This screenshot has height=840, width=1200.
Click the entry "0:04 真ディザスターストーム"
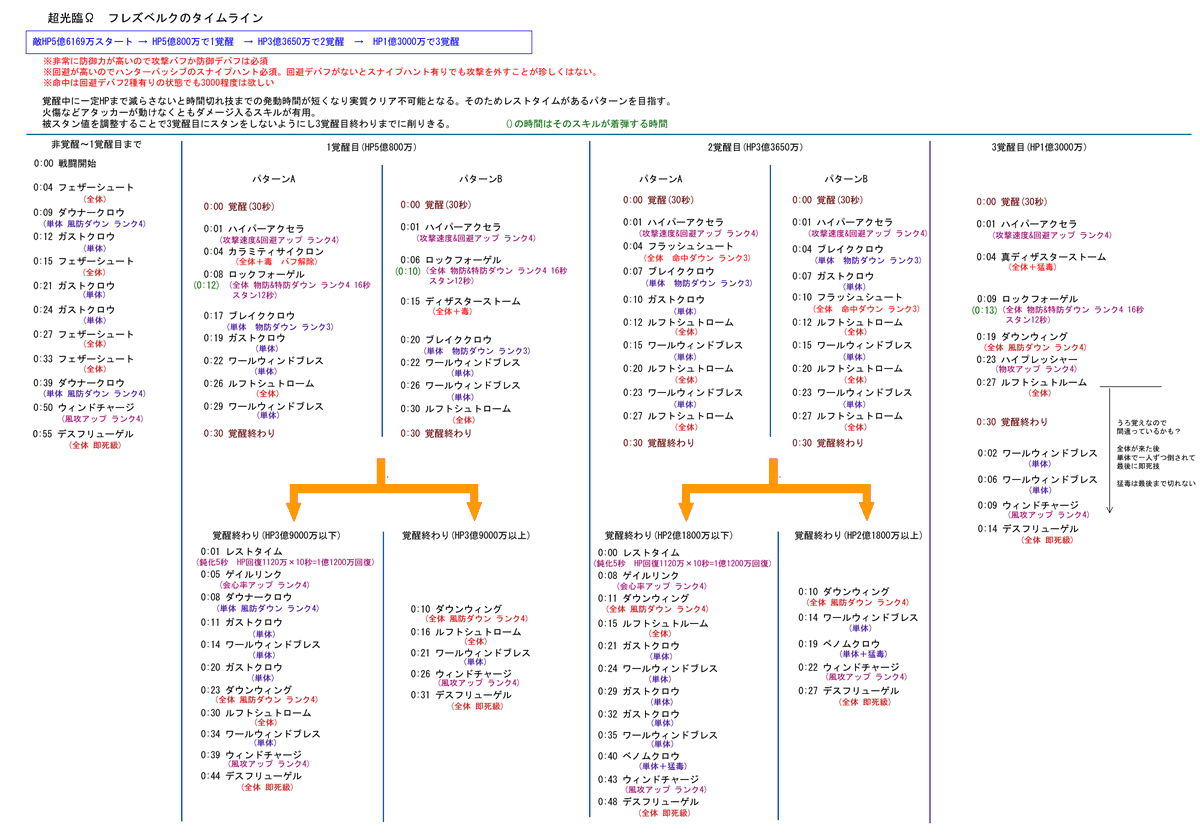pyautogui.click(x=1041, y=257)
